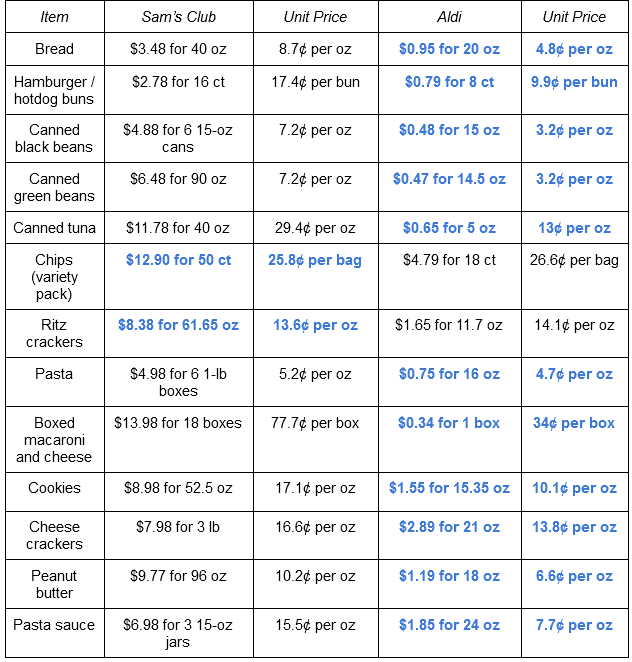Select the "Canned black beans" item cell
The height and width of the screenshot is (662, 632).
pos(54,138)
